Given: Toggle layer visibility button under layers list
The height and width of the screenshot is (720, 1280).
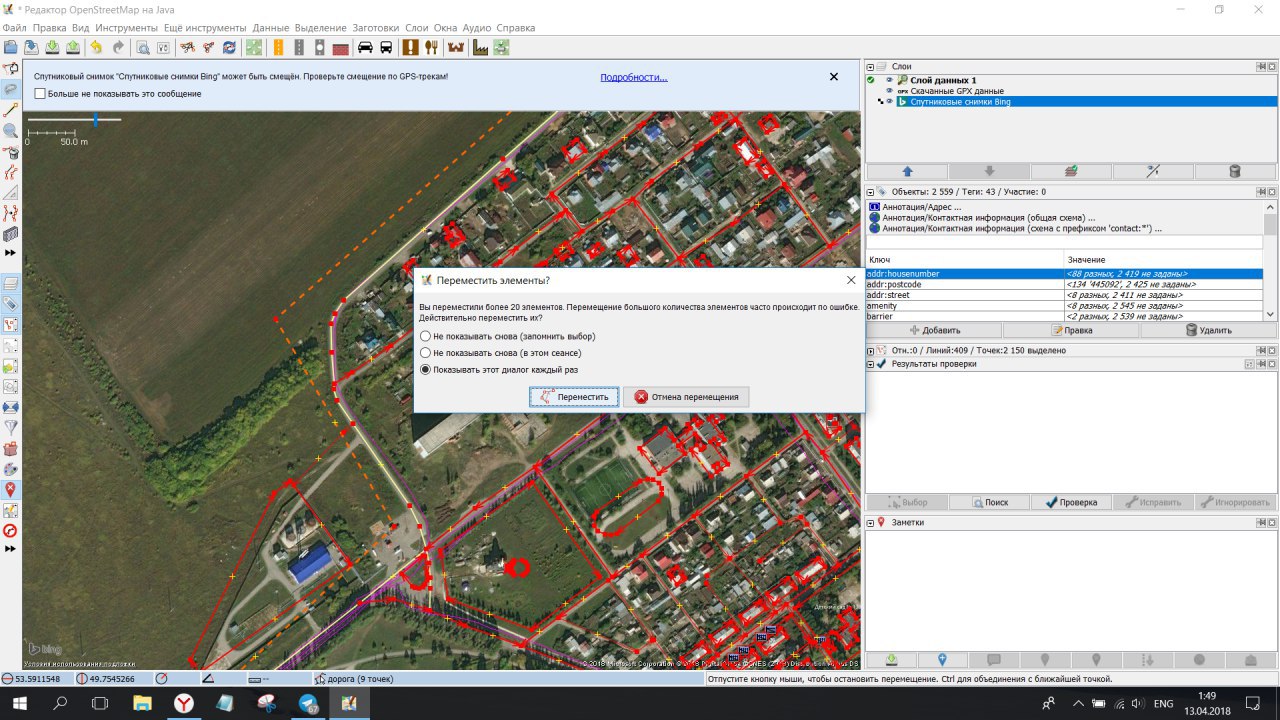Looking at the screenshot, I should click(x=1153, y=171).
